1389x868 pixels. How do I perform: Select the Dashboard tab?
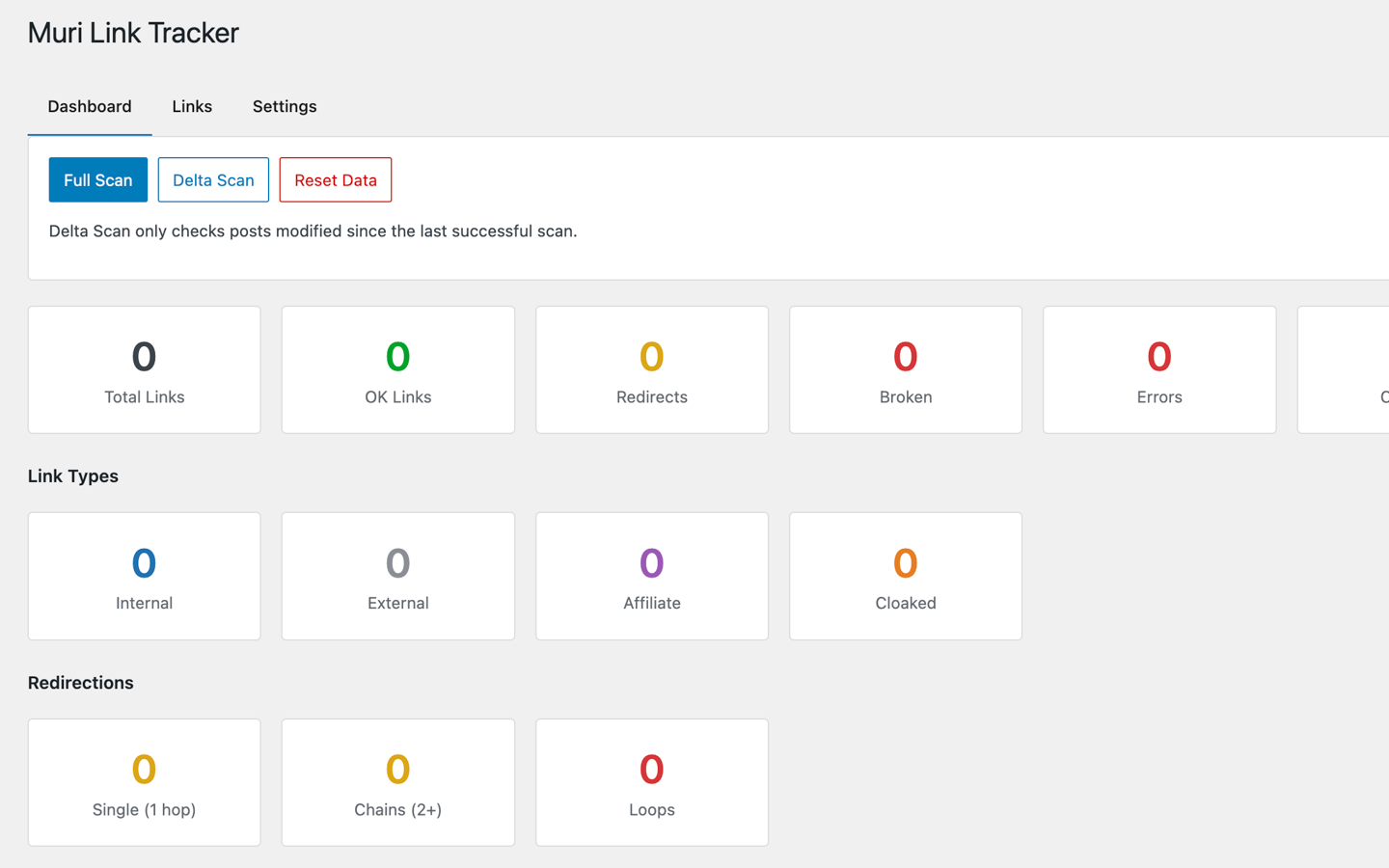tap(89, 106)
